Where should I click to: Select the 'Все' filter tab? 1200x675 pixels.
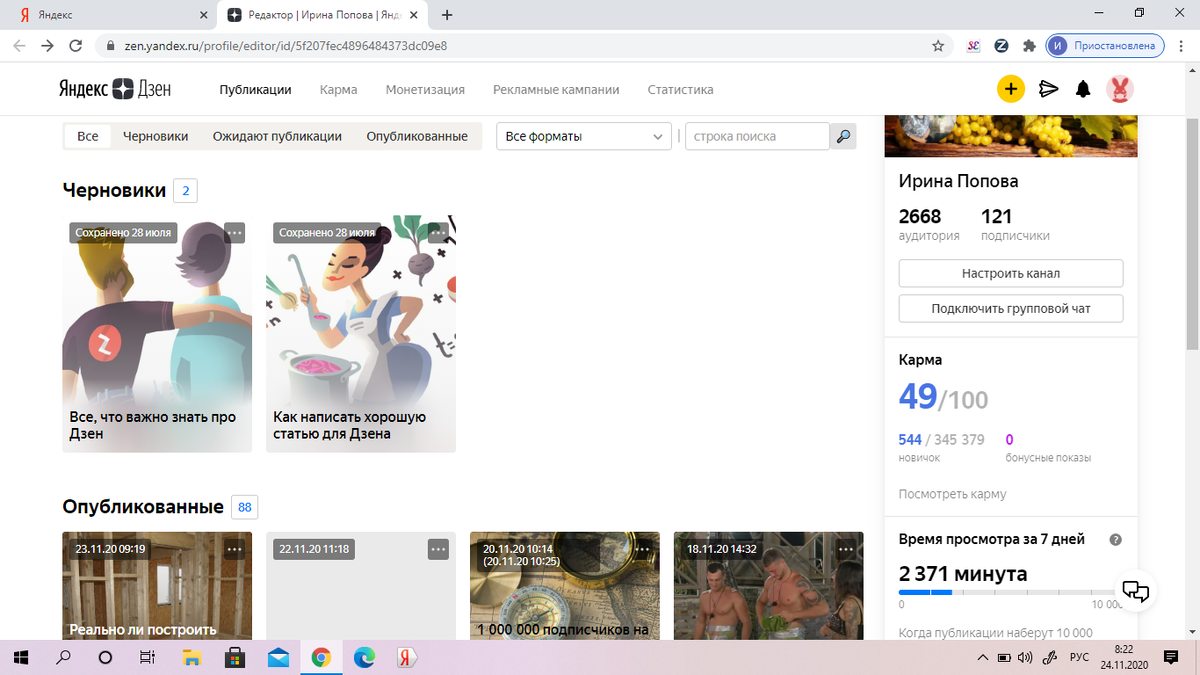[88, 136]
